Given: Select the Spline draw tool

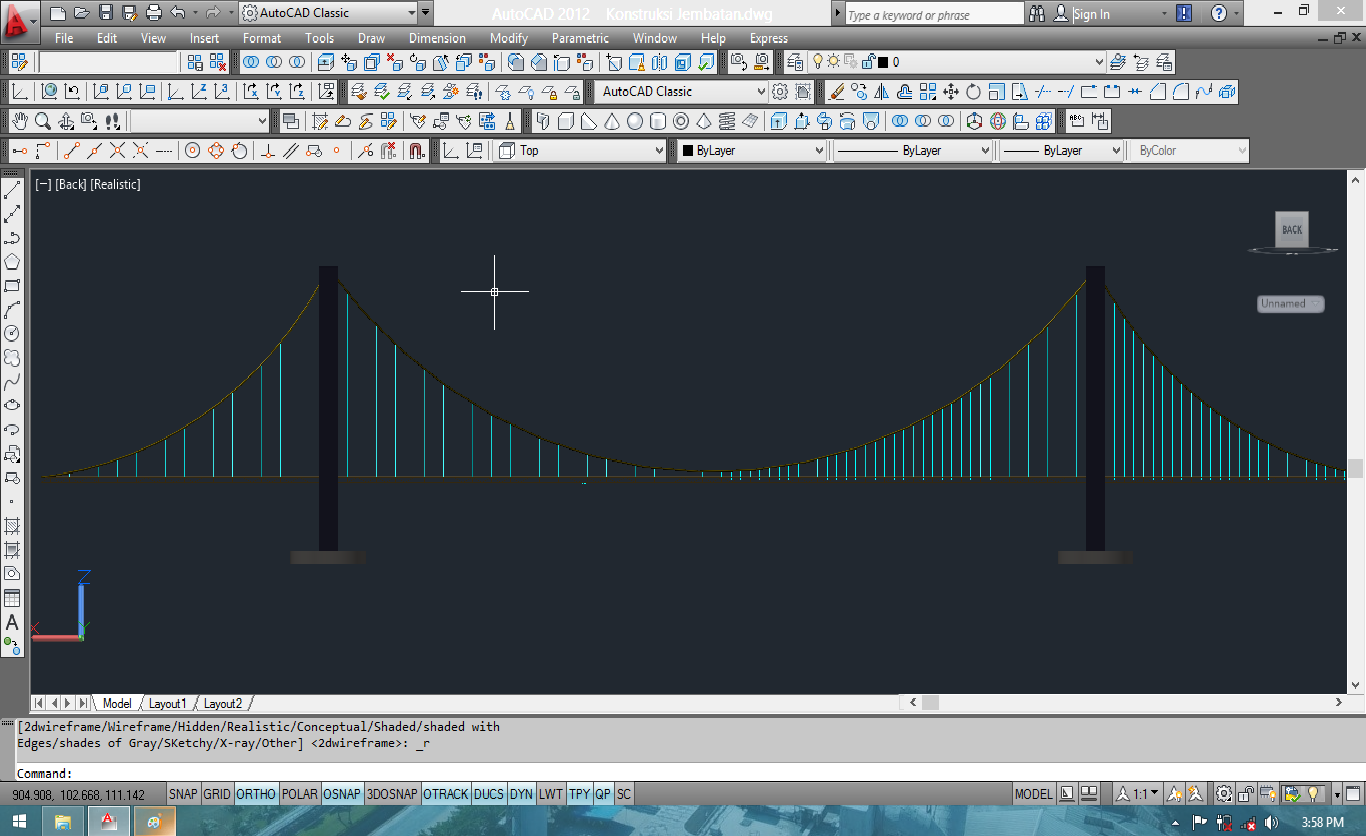Looking at the screenshot, I should 12,382.
